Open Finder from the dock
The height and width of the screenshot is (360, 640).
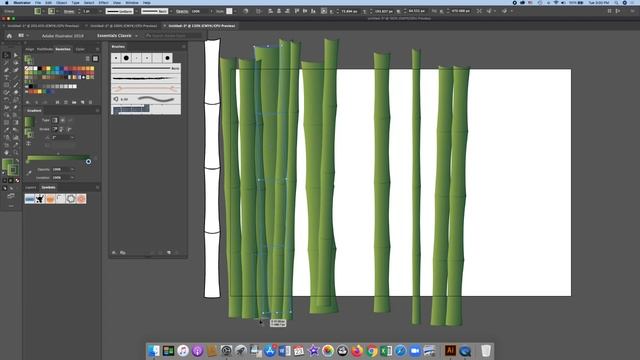click(x=154, y=351)
